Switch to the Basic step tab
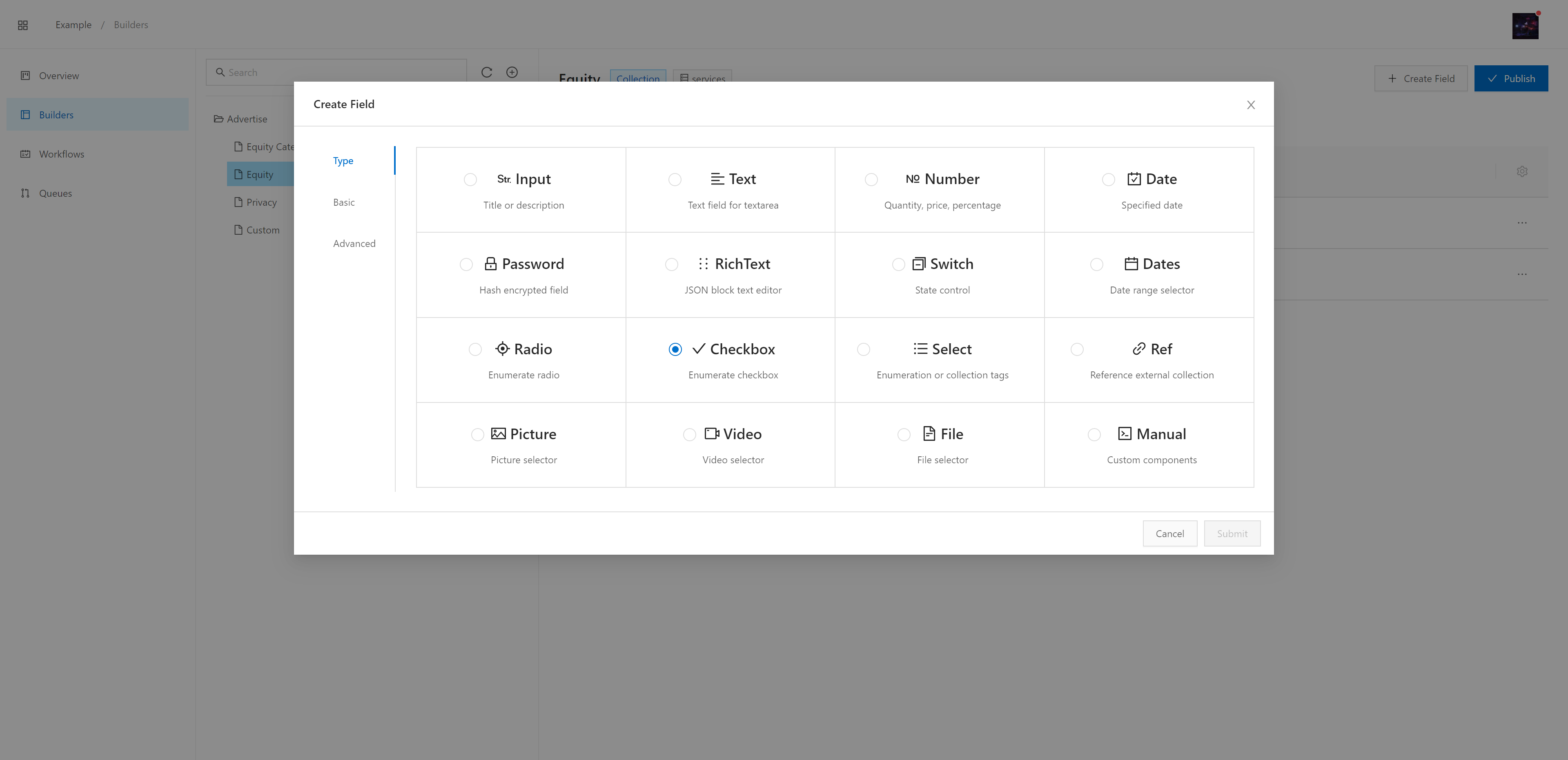This screenshot has height=760, width=1568. click(x=343, y=202)
